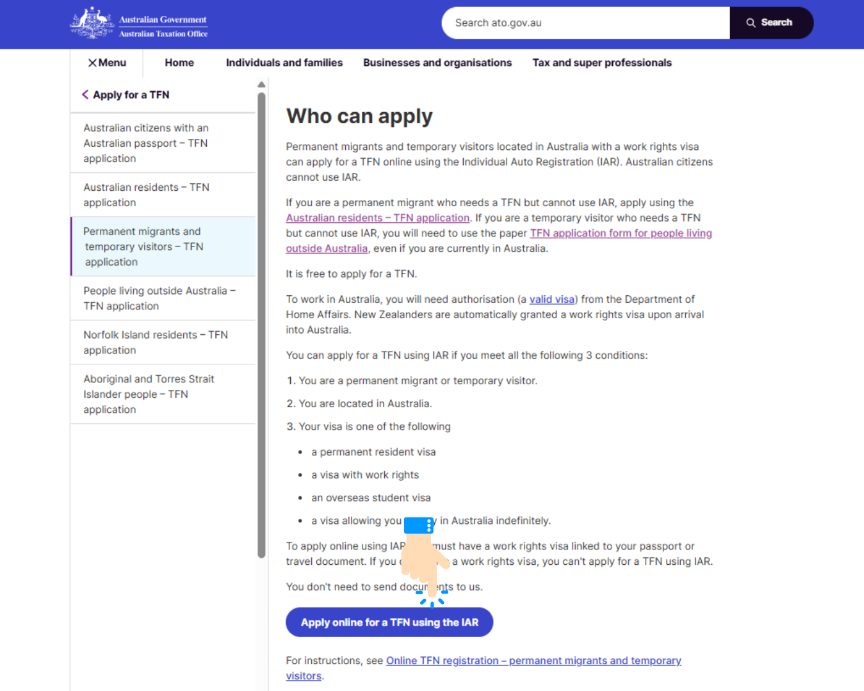Click the Search button with magnifier icon
The width and height of the screenshot is (864, 691).
[770, 23]
